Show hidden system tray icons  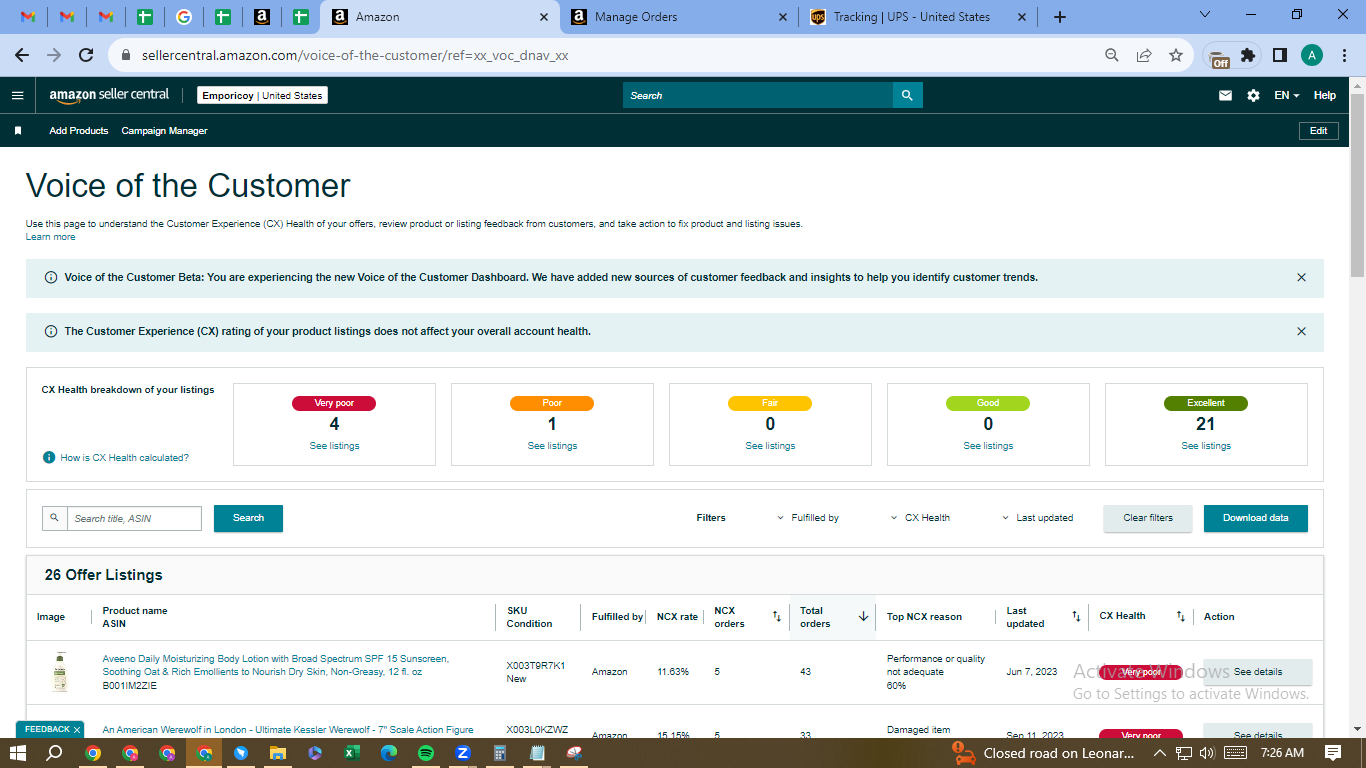click(x=1159, y=753)
